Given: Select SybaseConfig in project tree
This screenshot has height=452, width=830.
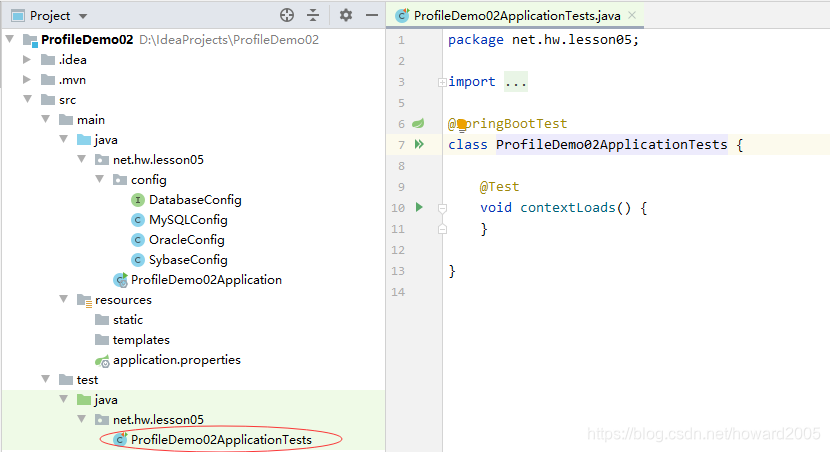Looking at the screenshot, I should 188,260.
